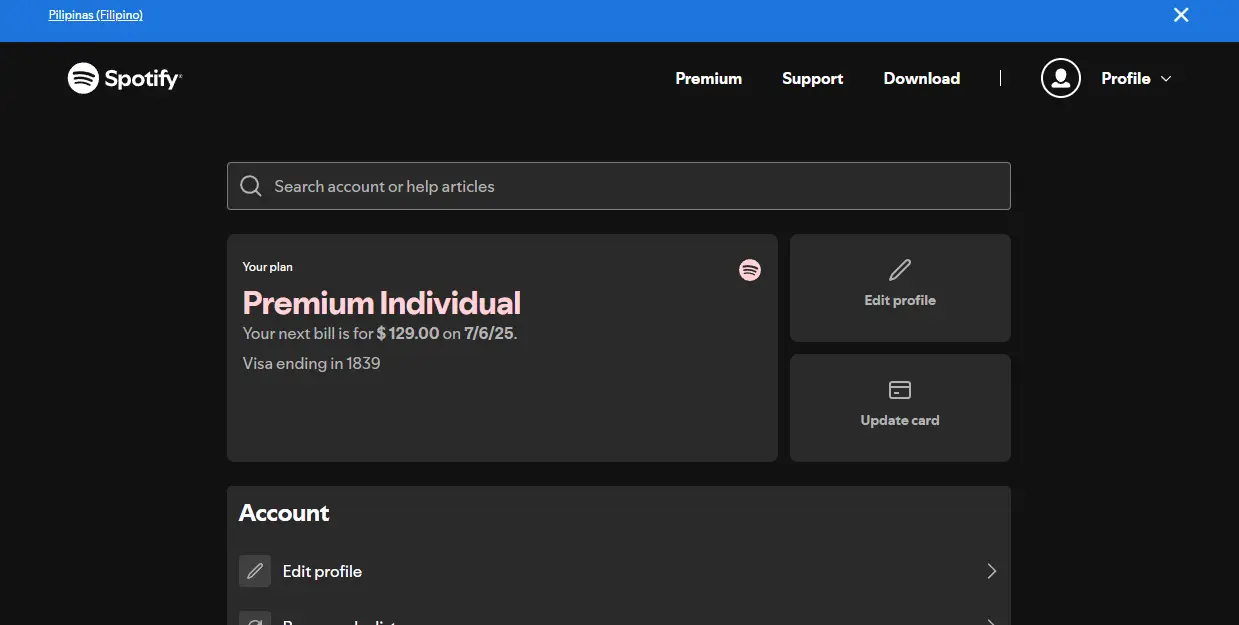Click the Account section heading
Image resolution: width=1239 pixels, height=625 pixels.
click(x=284, y=513)
